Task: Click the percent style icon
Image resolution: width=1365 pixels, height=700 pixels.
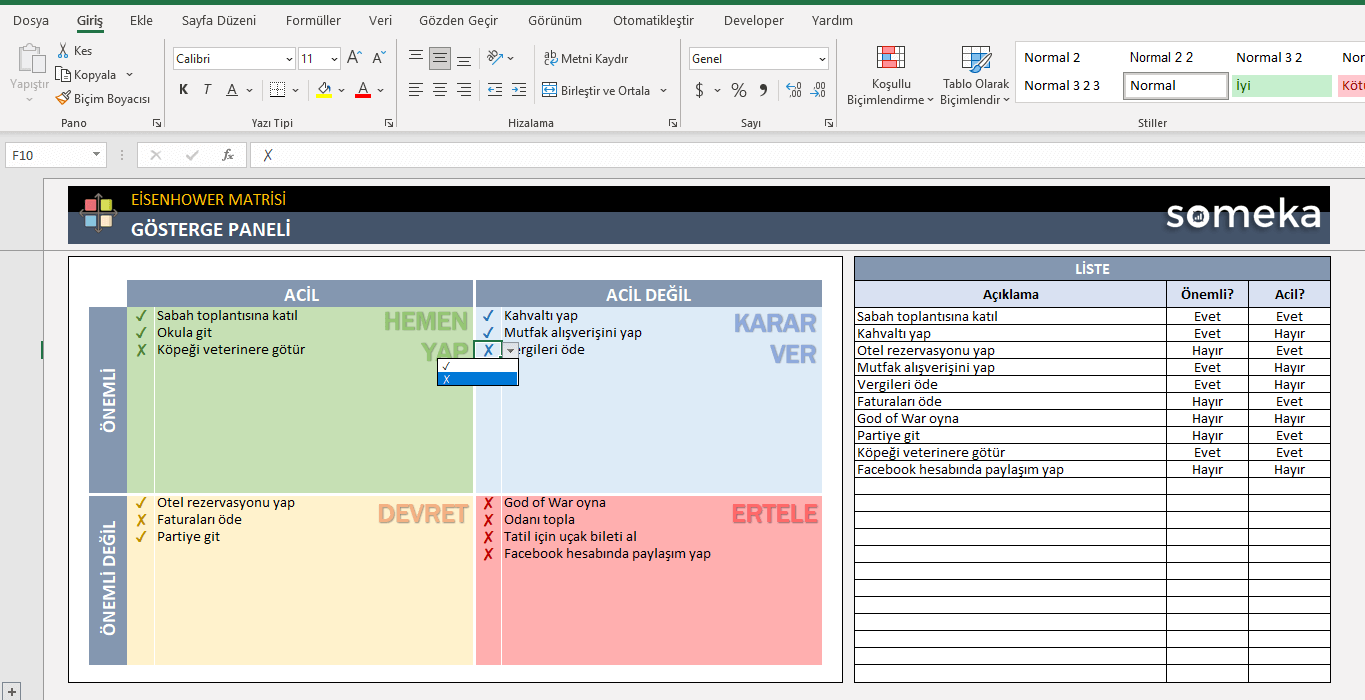Action: pos(739,91)
